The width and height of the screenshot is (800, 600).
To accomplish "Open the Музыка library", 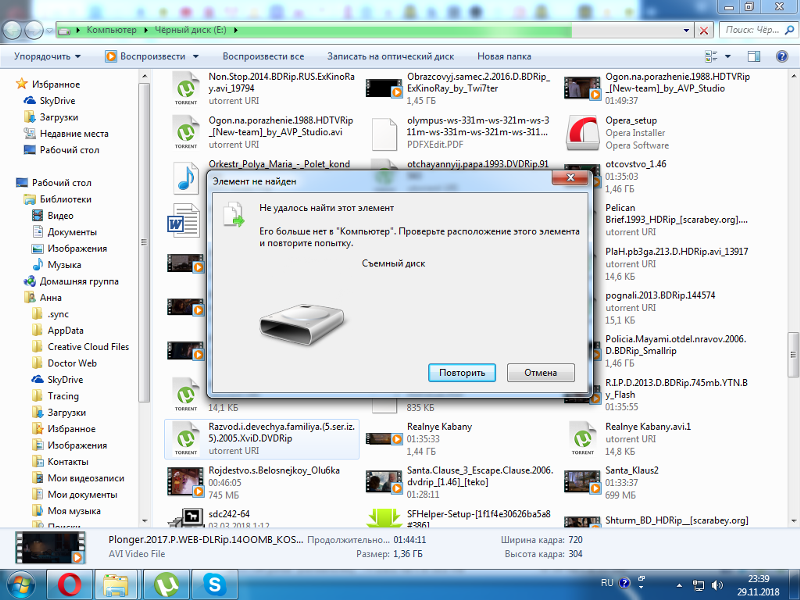I will coord(64,265).
